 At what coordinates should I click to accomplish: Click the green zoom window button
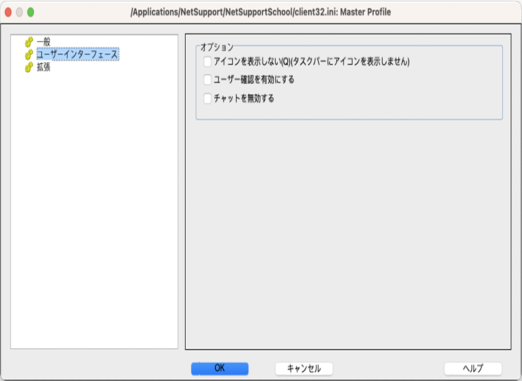click(31, 12)
